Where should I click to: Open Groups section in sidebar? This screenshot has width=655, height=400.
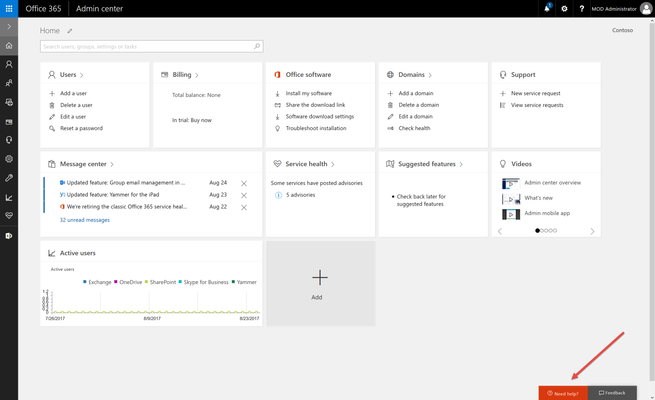pos(9,83)
